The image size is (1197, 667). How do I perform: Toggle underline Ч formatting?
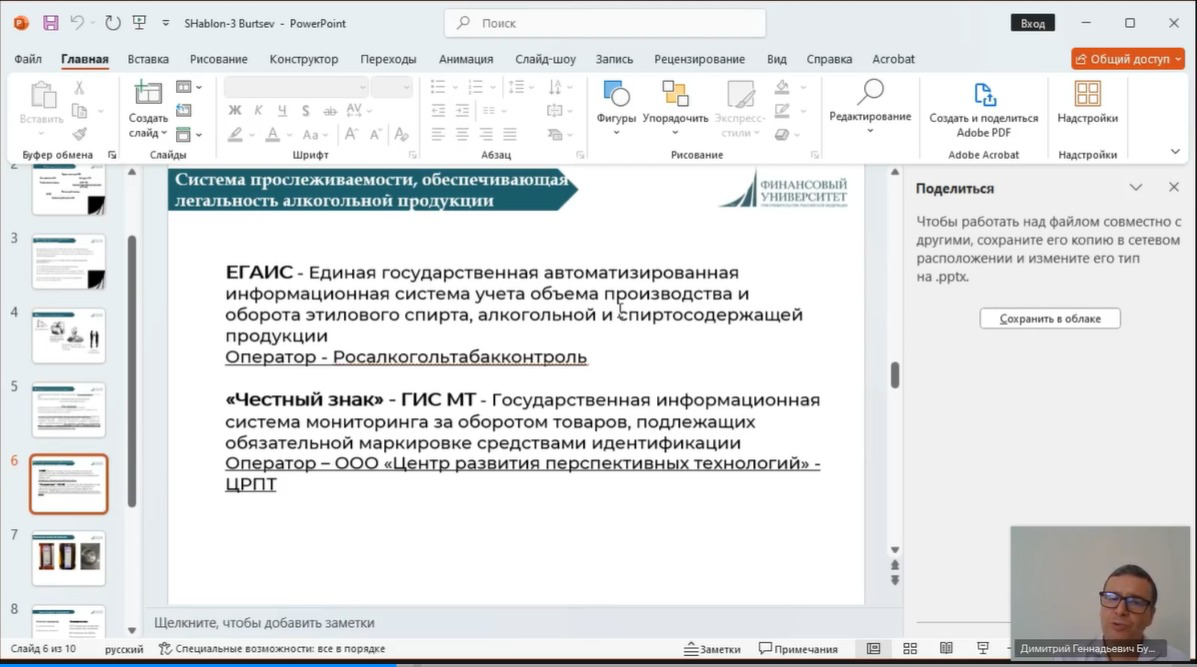pyautogui.click(x=282, y=111)
